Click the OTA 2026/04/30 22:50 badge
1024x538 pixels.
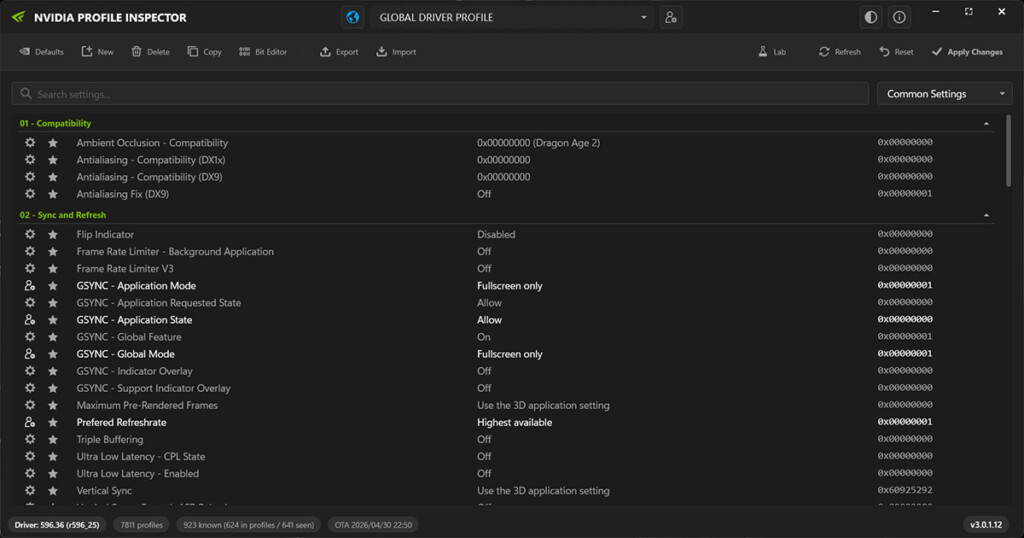pos(373,525)
